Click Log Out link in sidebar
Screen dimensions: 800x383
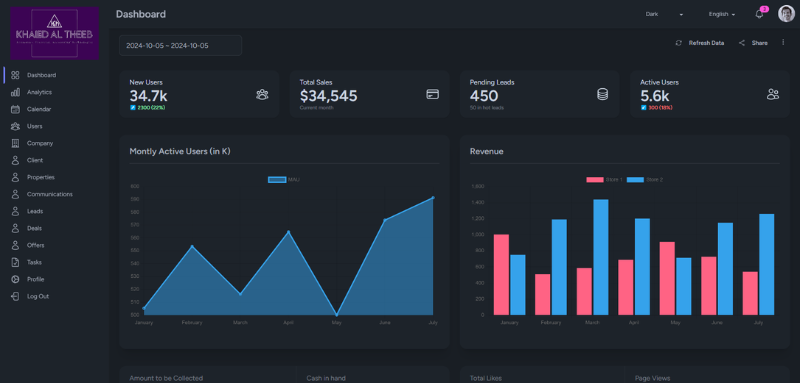click(38, 296)
